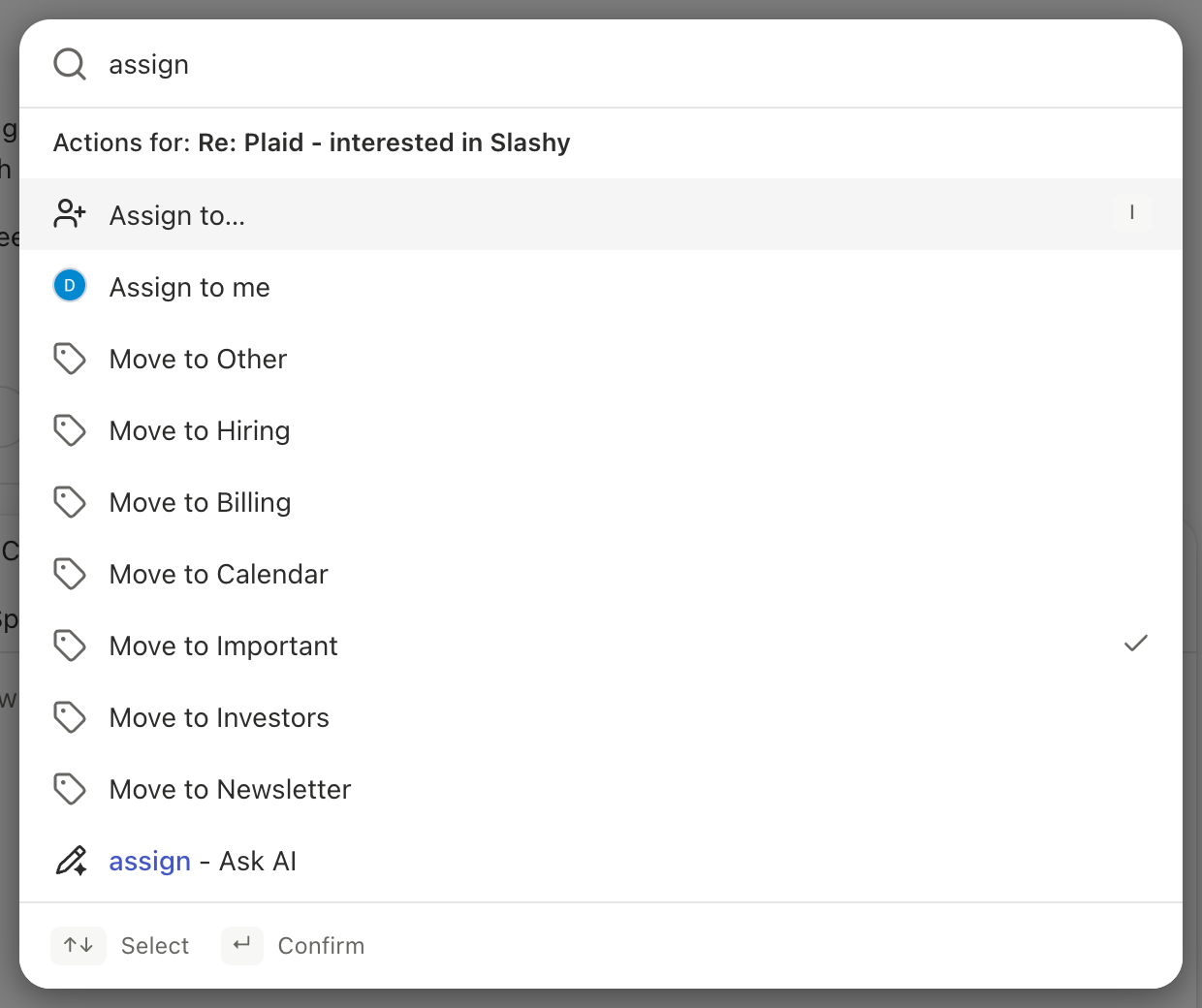Click the 'Confirm' label in footer
The width and height of the screenshot is (1202, 1008).
tap(321, 946)
